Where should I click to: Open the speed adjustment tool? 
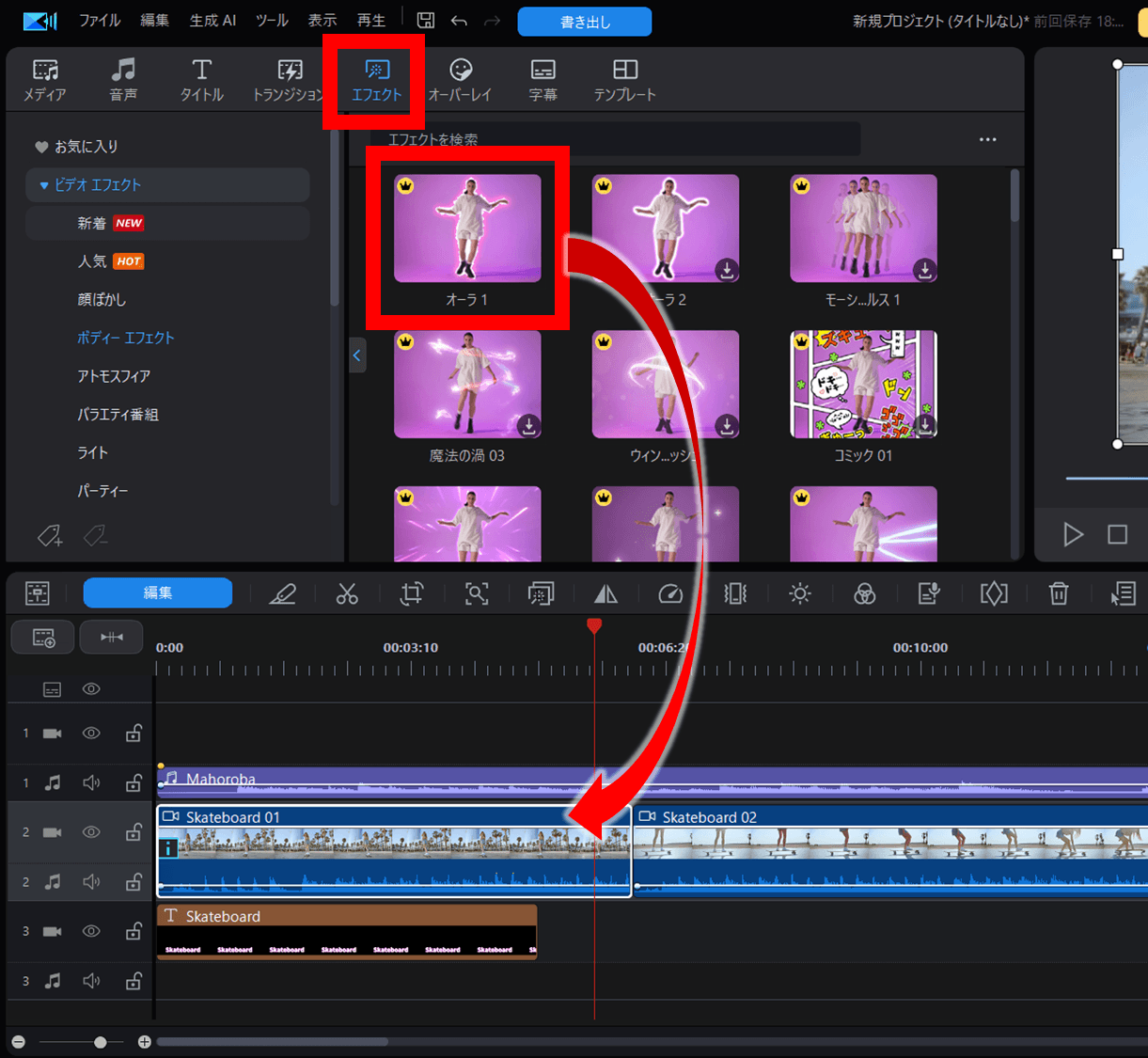click(x=670, y=593)
